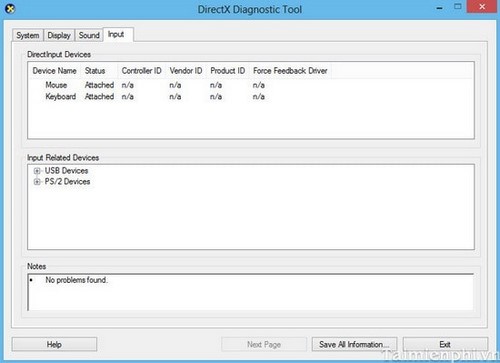The height and width of the screenshot is (363, 500).
Task: Click the Status column header
Action: pyautogui.click(x=99, y=71)
